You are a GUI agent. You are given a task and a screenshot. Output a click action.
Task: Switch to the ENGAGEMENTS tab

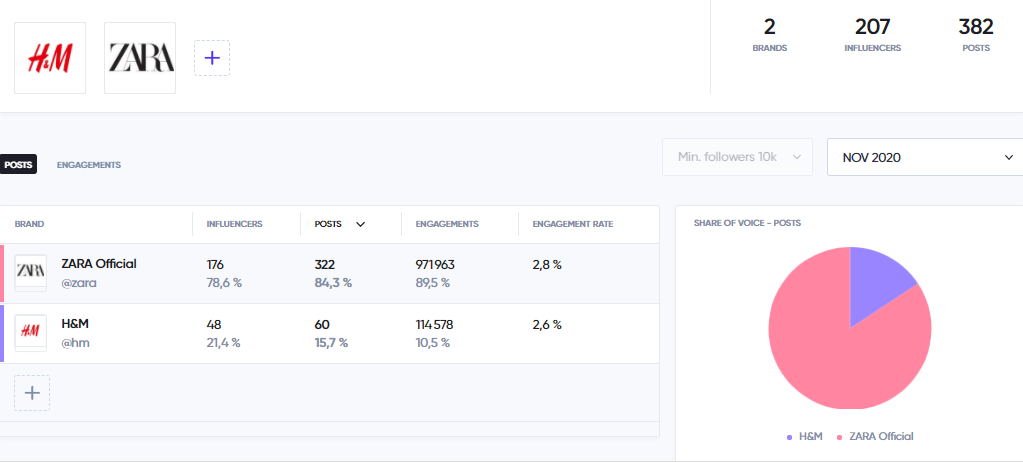coord(89,165)
